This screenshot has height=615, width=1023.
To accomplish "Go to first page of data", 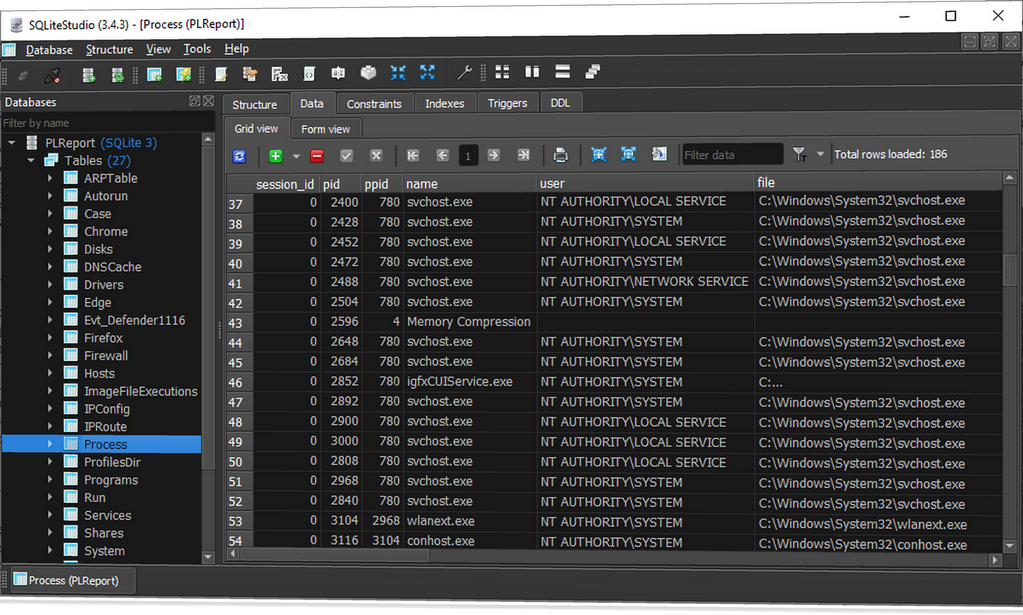I will pyautogui.click(x=413, y=155).
